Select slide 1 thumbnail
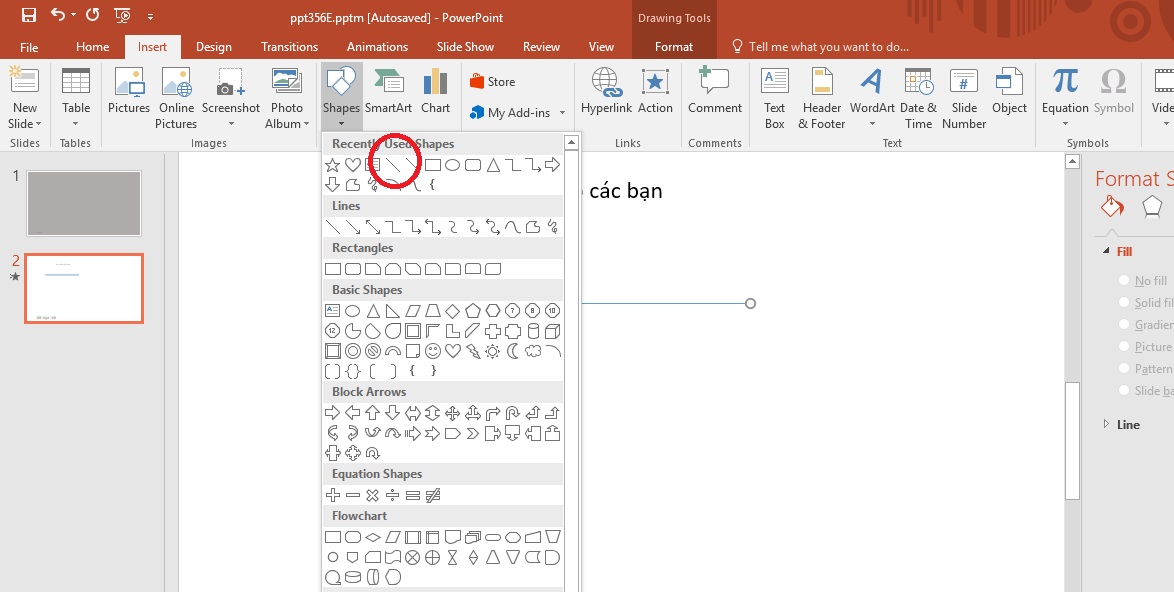Screen dimensions: 1174x592 84,204
